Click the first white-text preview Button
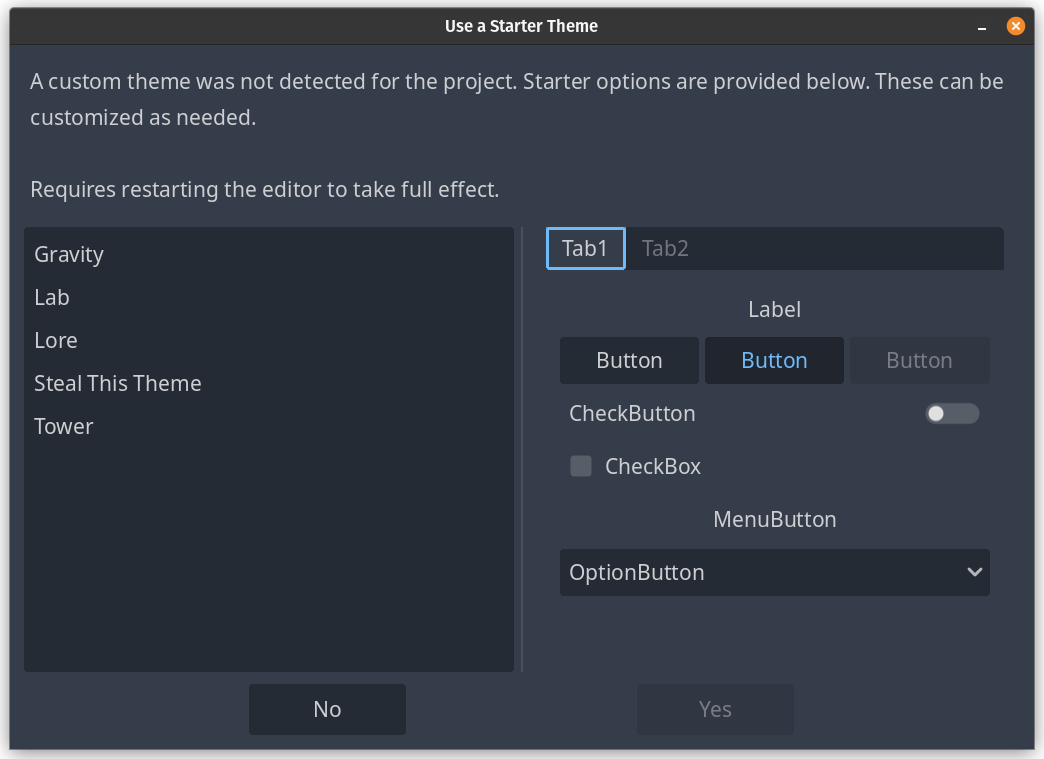1044x759 pixels. click(x=629, y=361)
